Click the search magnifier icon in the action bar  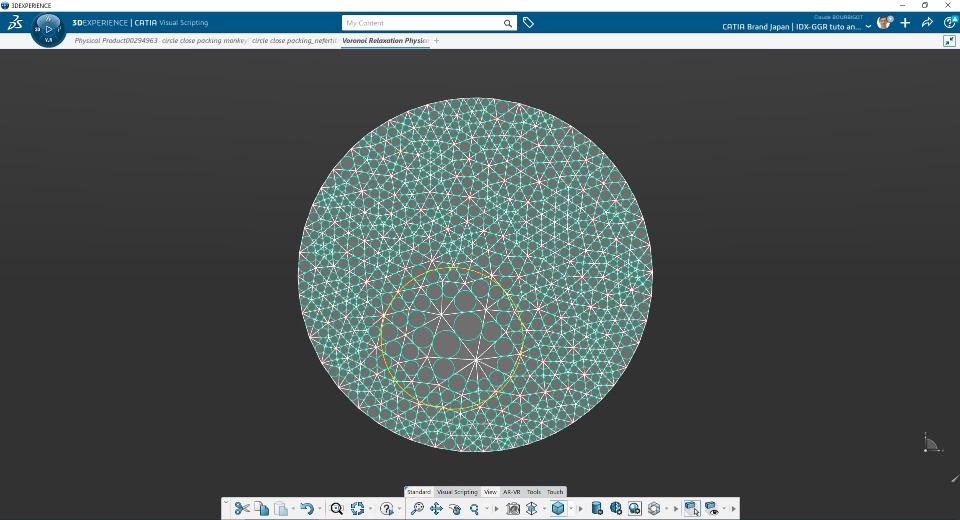tap(337, 508)
